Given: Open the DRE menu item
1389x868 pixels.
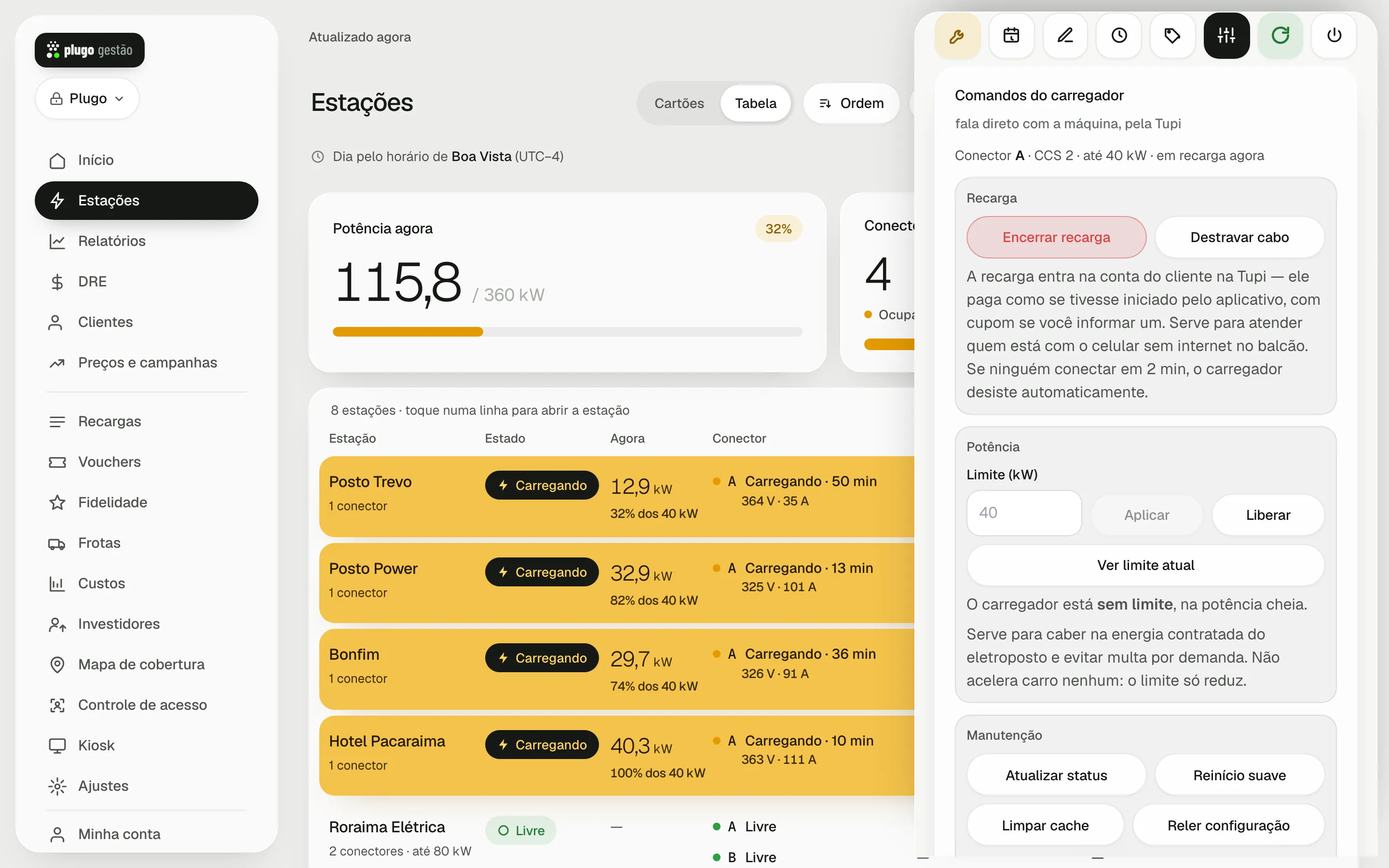Looking at the screenshot, I should click(x=146, y=282).
